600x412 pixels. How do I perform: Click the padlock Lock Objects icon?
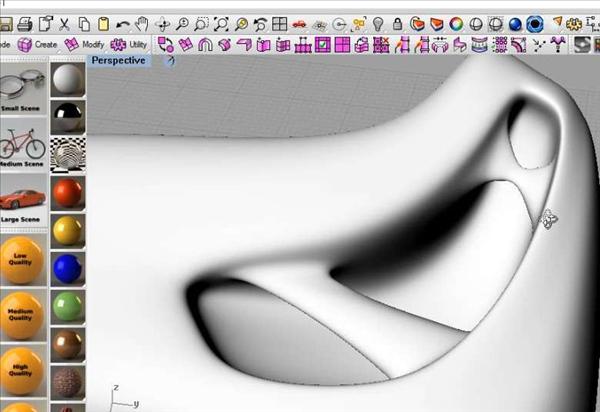(398, 24)
